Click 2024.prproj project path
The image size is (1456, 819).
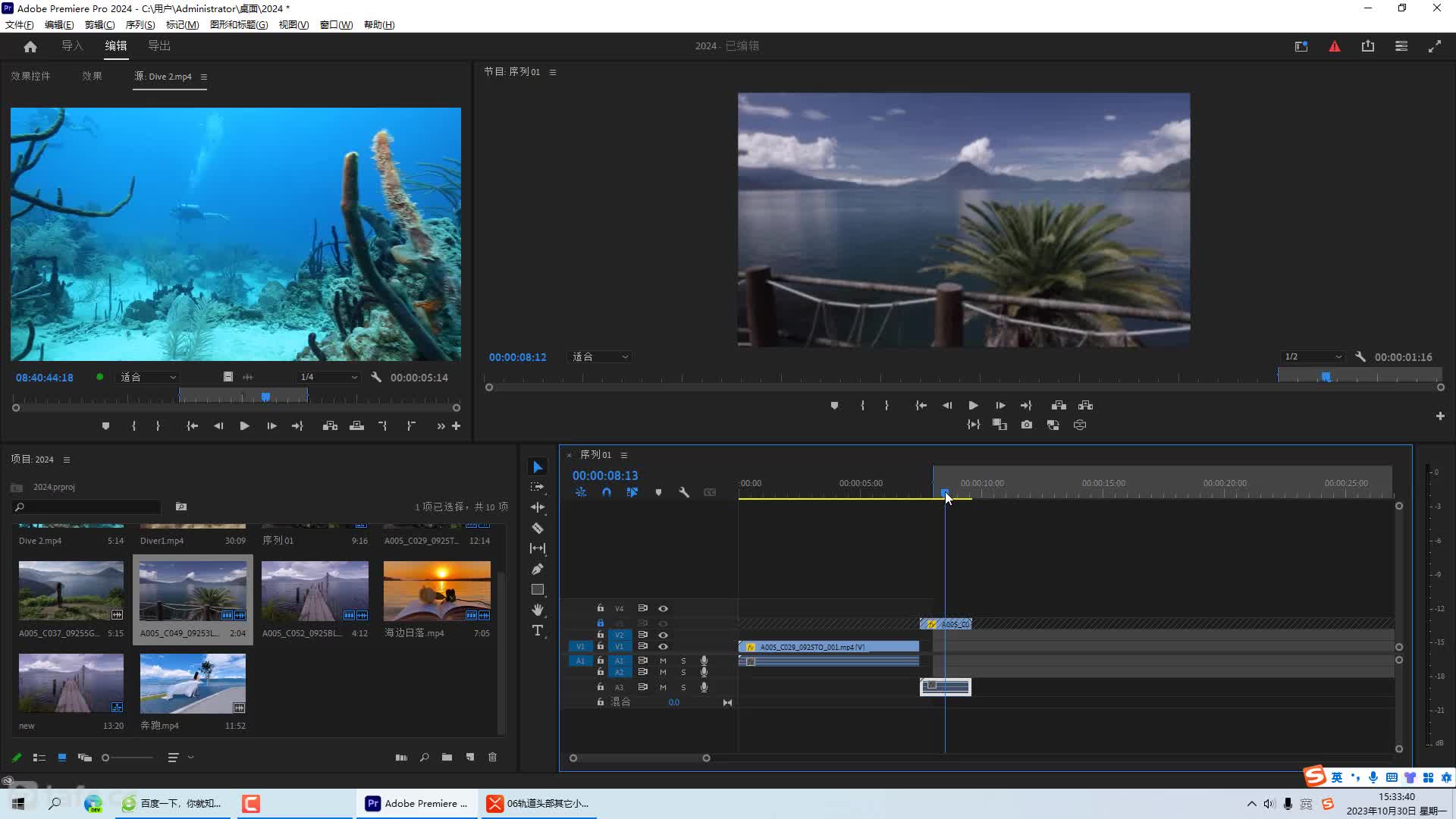(54, 487)
